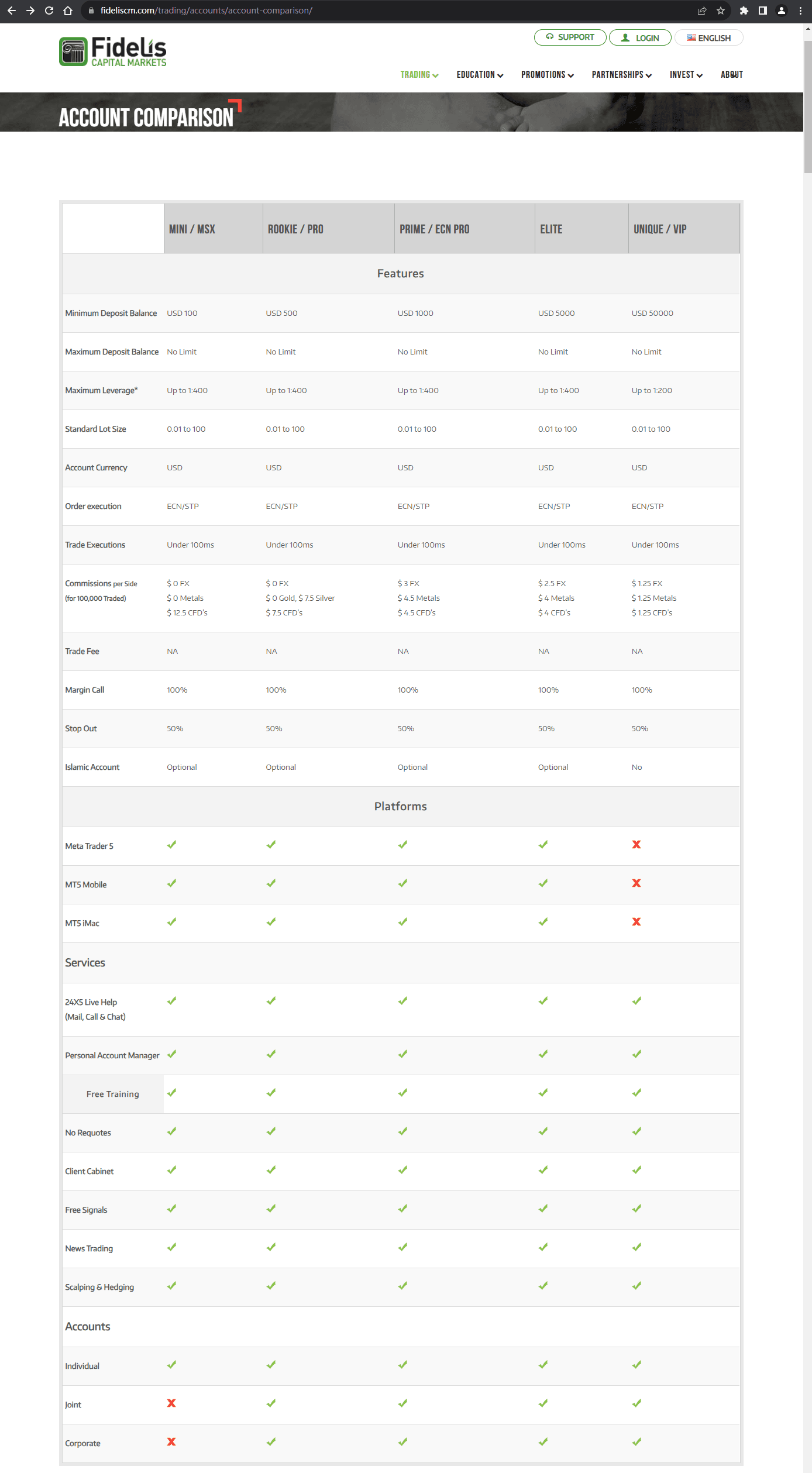Click the Account Comparison page heading
812x1473 pixels.
tap(146, 118)
